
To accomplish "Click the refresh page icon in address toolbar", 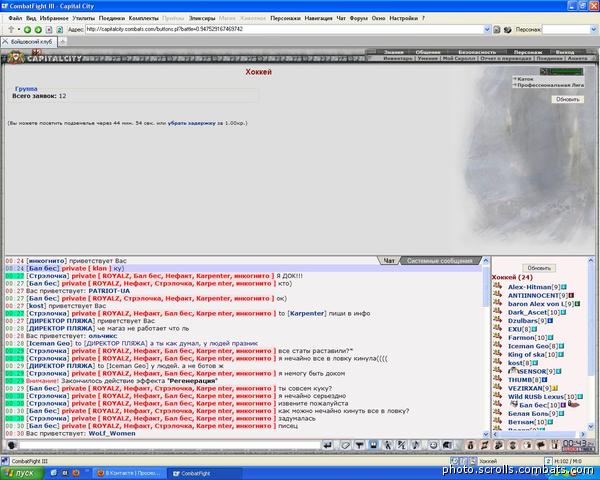I will 60,29.
